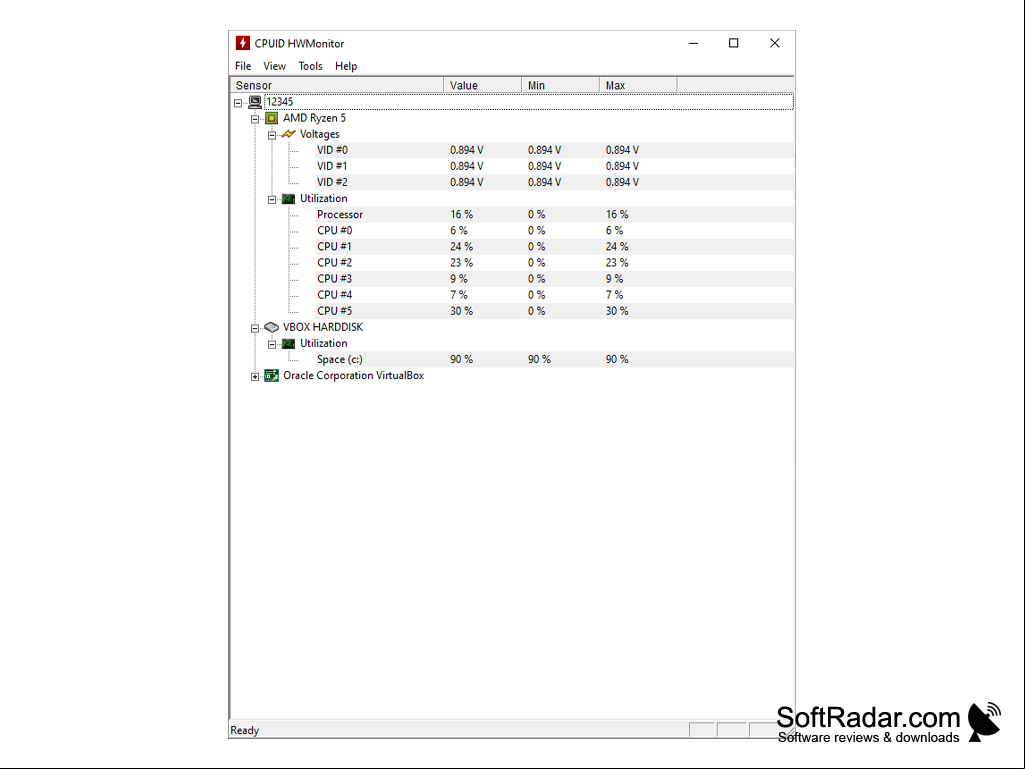Click the Sensor column header

[337, 85]
